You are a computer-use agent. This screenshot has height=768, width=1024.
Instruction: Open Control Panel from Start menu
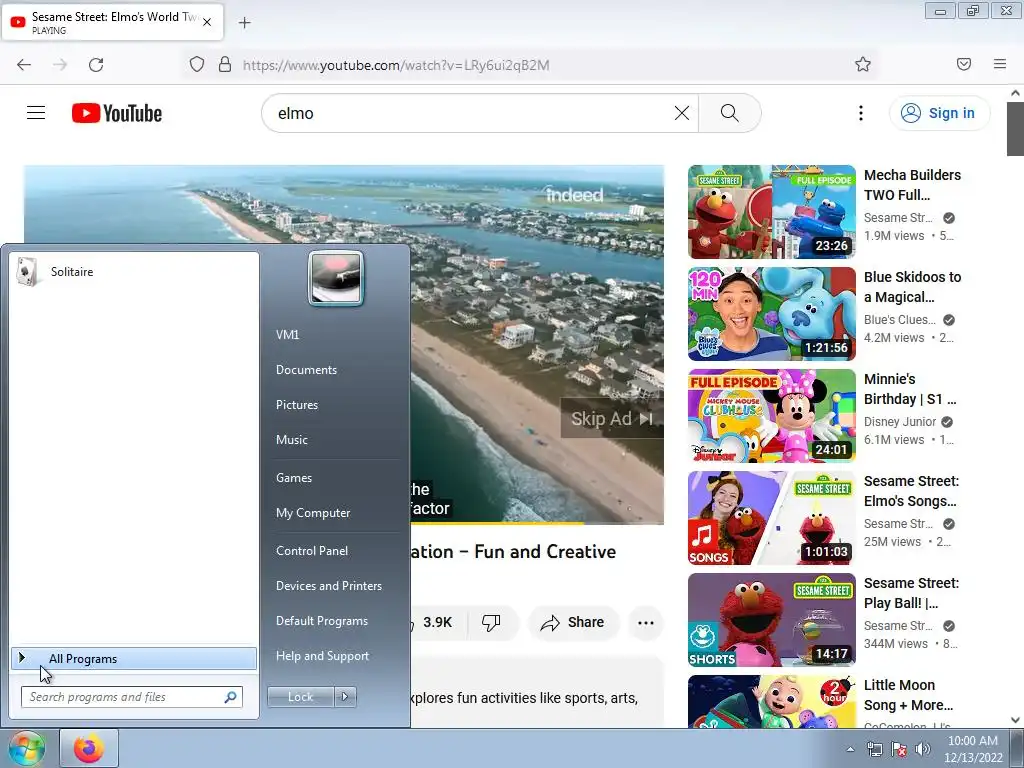coord(312,551)
